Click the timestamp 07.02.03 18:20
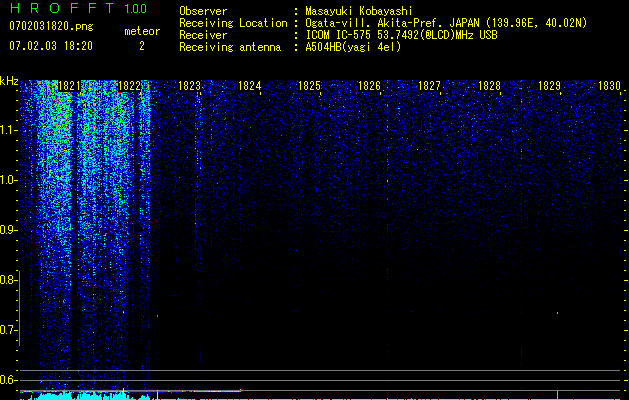629x400 pixels. pyautogui.click(x=51, y=46)
